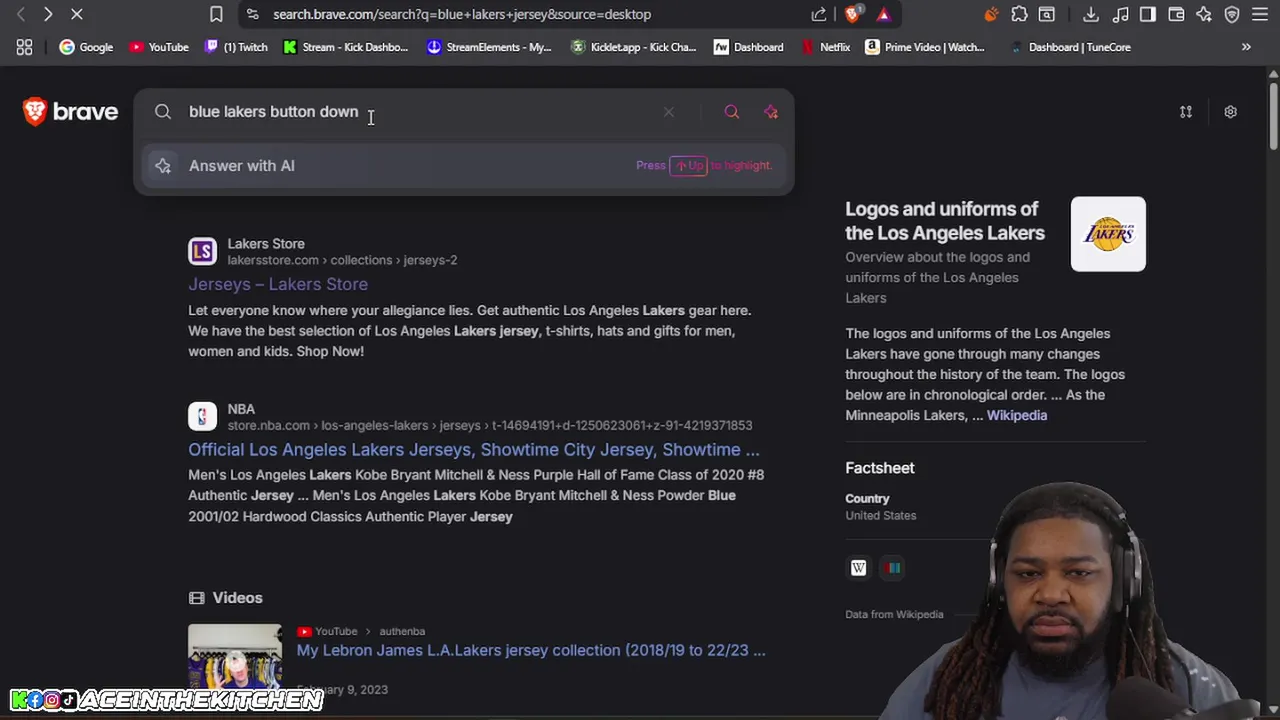
Task: Open Brave Search settings gear
Action: pyautogui.click(x=1231, y=112)
